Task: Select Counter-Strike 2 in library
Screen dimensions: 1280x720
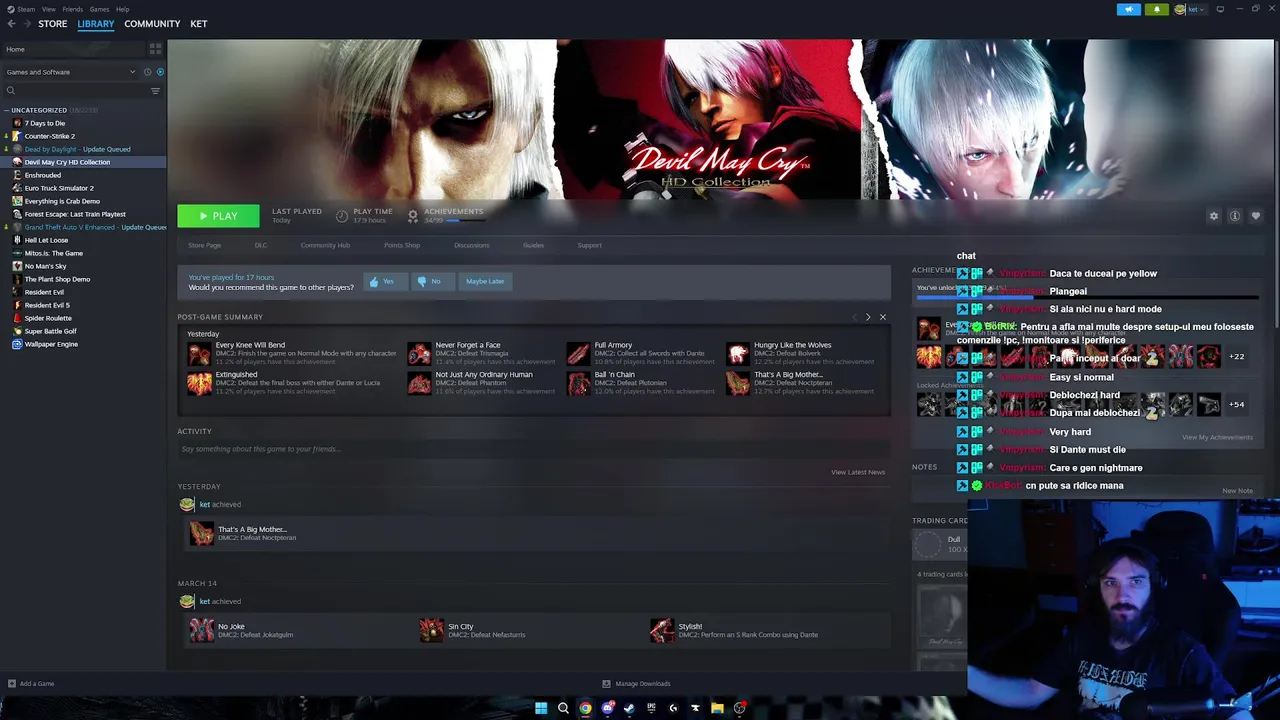Action: point(50,136)
